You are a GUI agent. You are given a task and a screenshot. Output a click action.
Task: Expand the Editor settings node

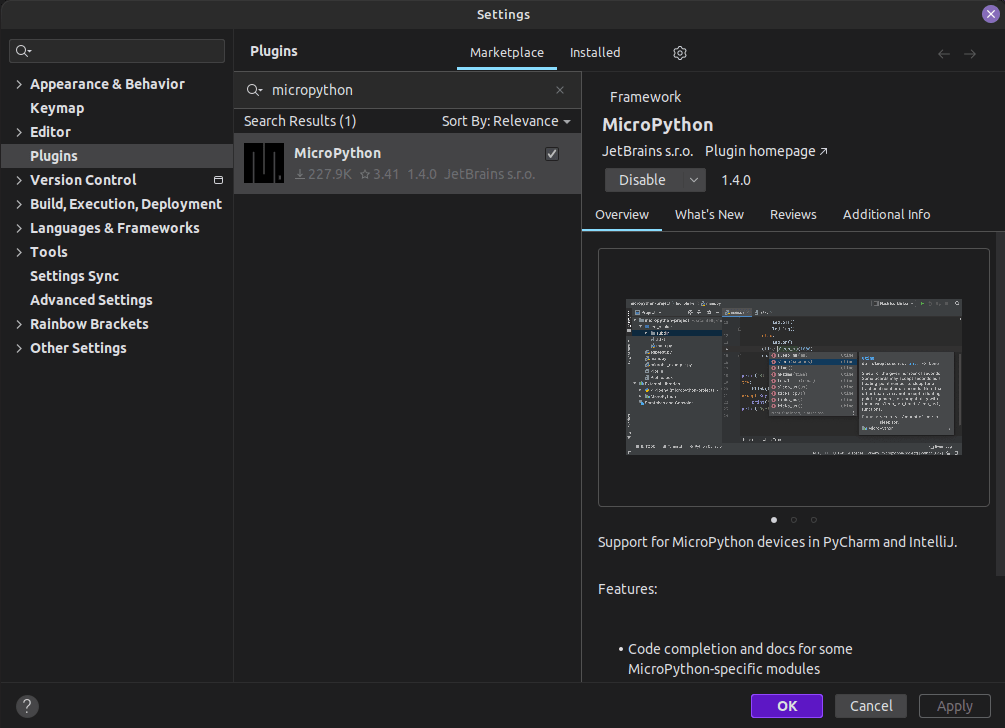point(19,132)
